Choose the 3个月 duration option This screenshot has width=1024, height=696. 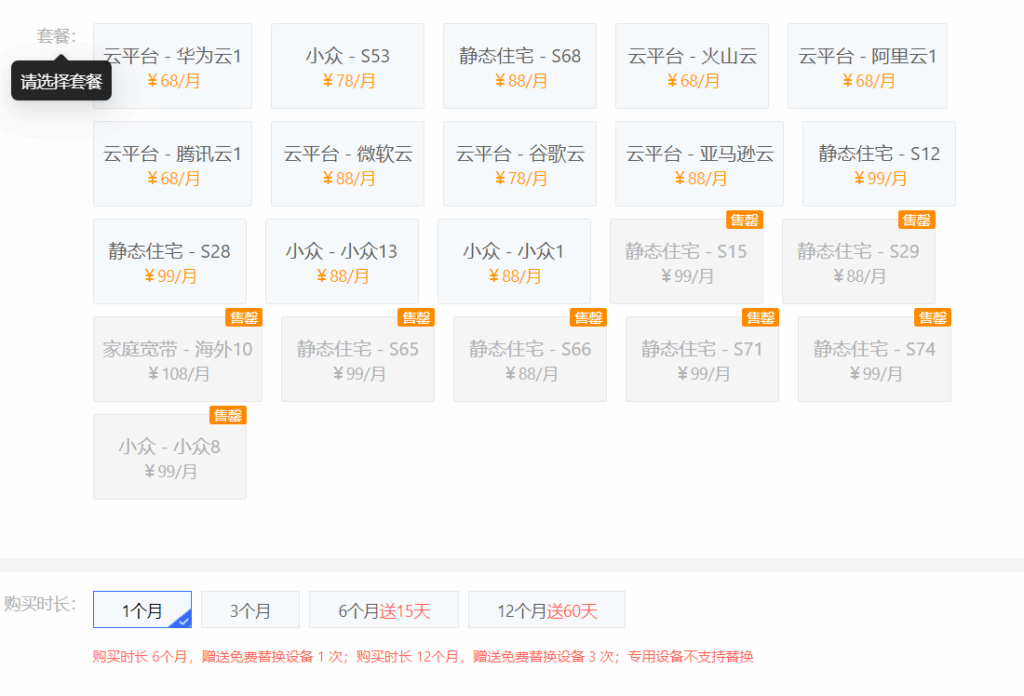point(250,610)
